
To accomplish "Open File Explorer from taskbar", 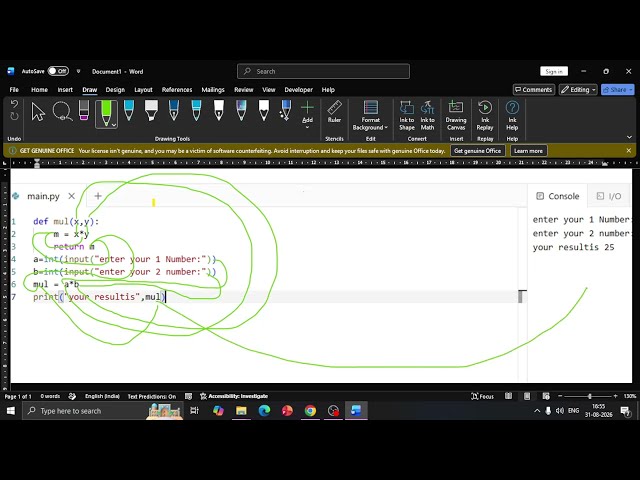I will (x=241, y=411).
